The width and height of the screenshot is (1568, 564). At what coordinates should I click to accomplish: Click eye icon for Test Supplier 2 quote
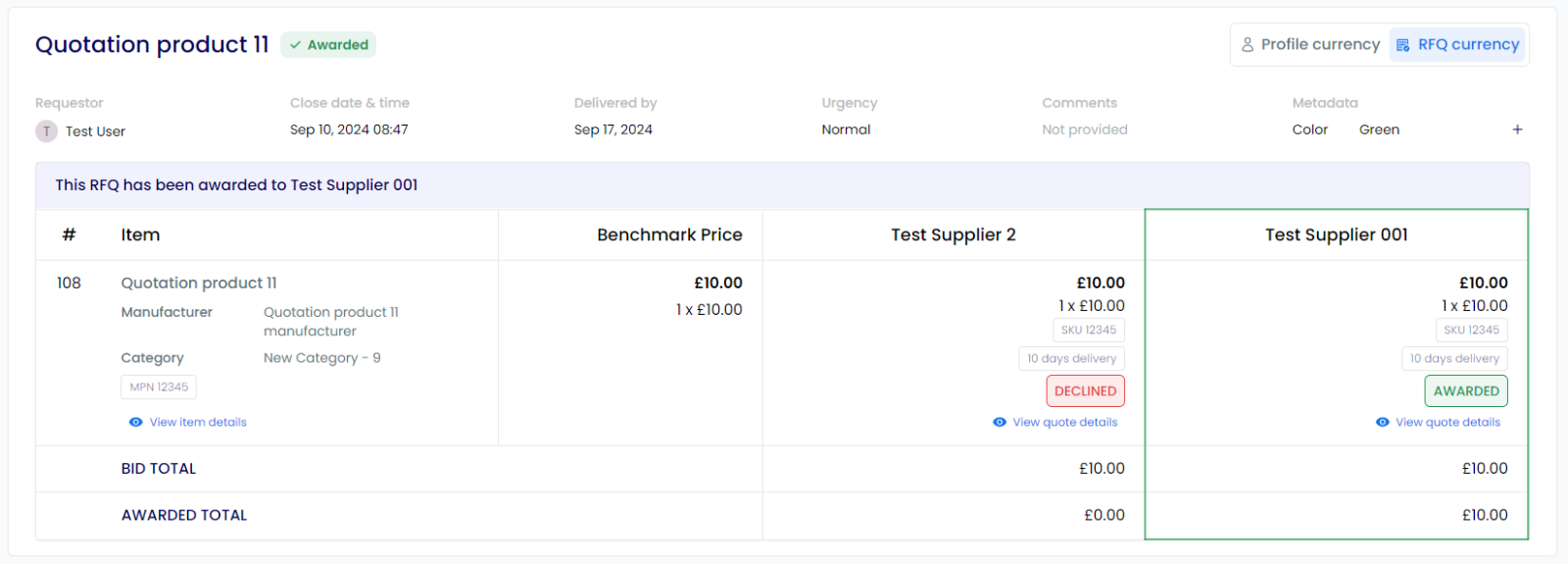point(999,423)
